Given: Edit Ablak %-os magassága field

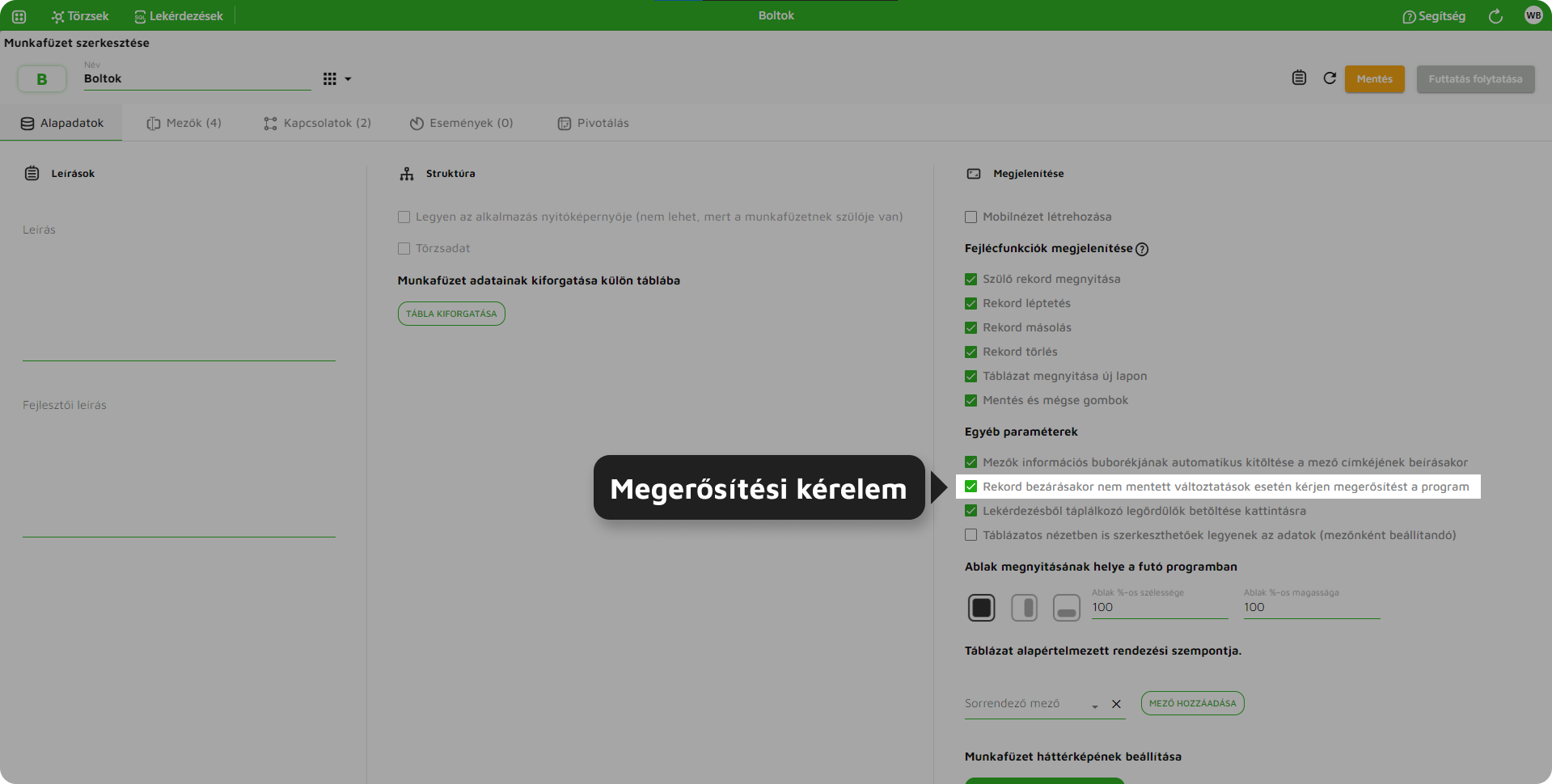Looking at the screenshot, I should pyautogui.click(x=1312, y=608).
